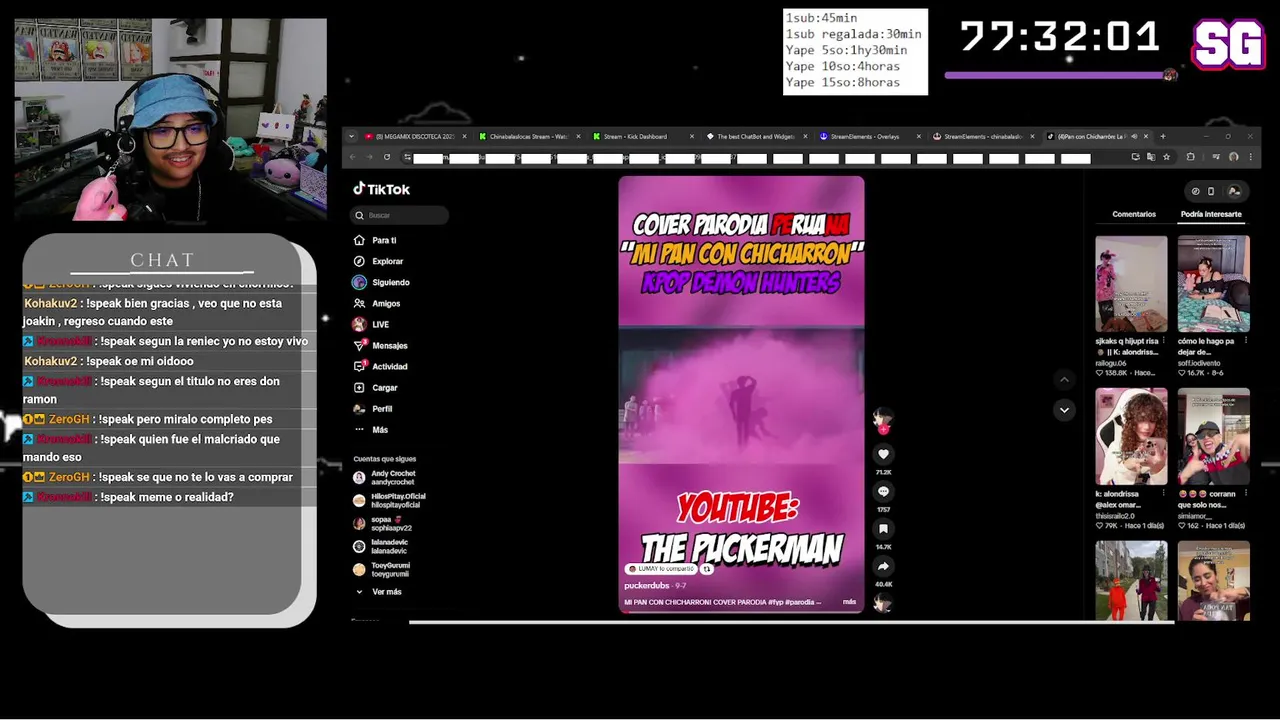Open ToeyGurumi account
The height and width of the screenshot is (720, 1280).
point(382,569)
